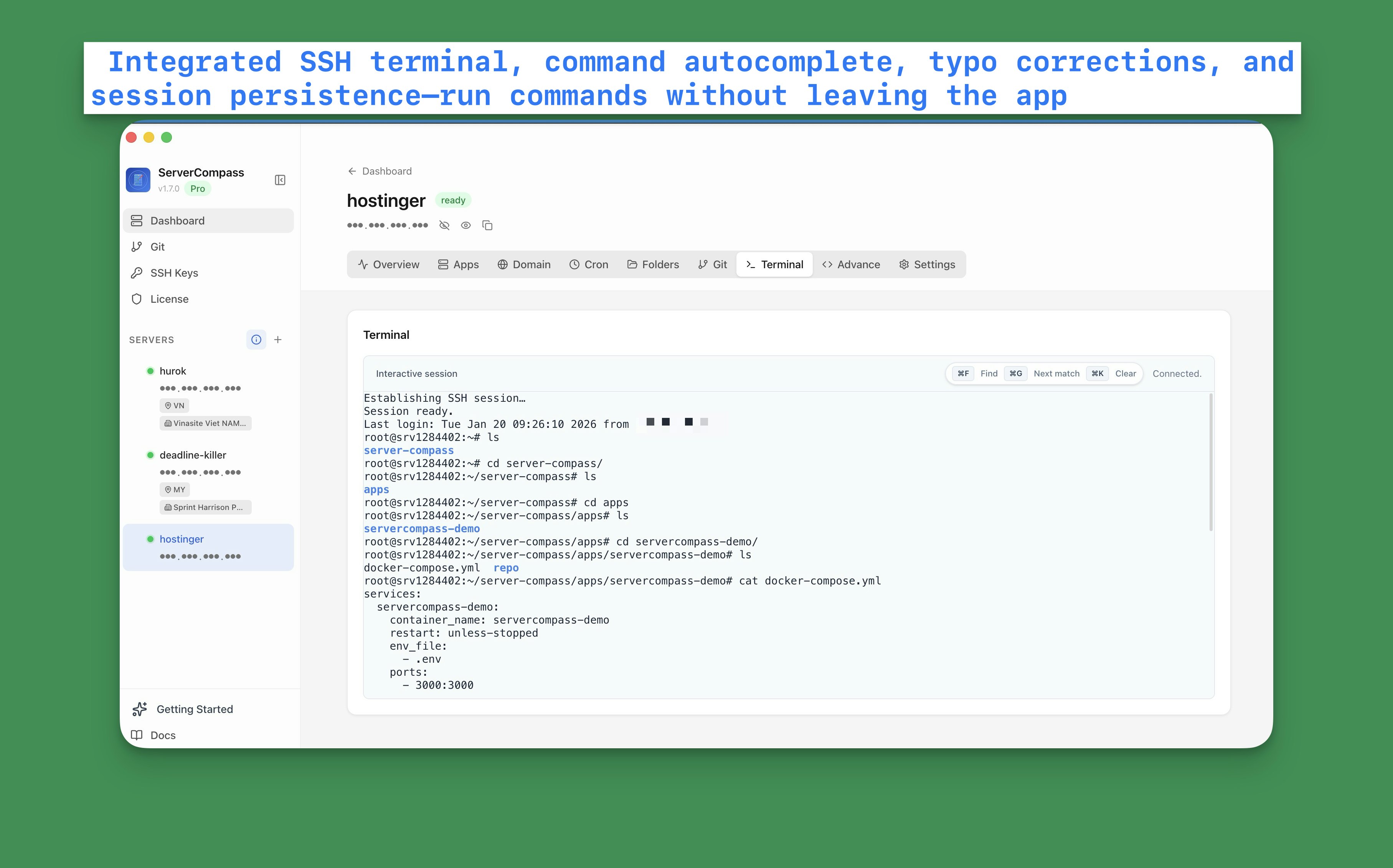Open SSH Keys page
The image size is (1393, 868).
coord(174,273)
